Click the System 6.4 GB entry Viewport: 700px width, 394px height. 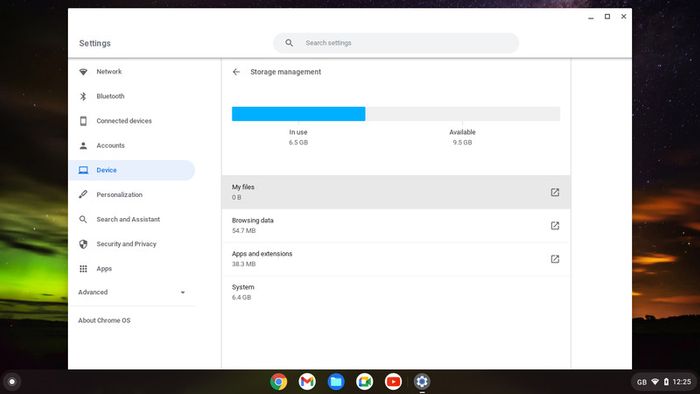tap(396, 292)
